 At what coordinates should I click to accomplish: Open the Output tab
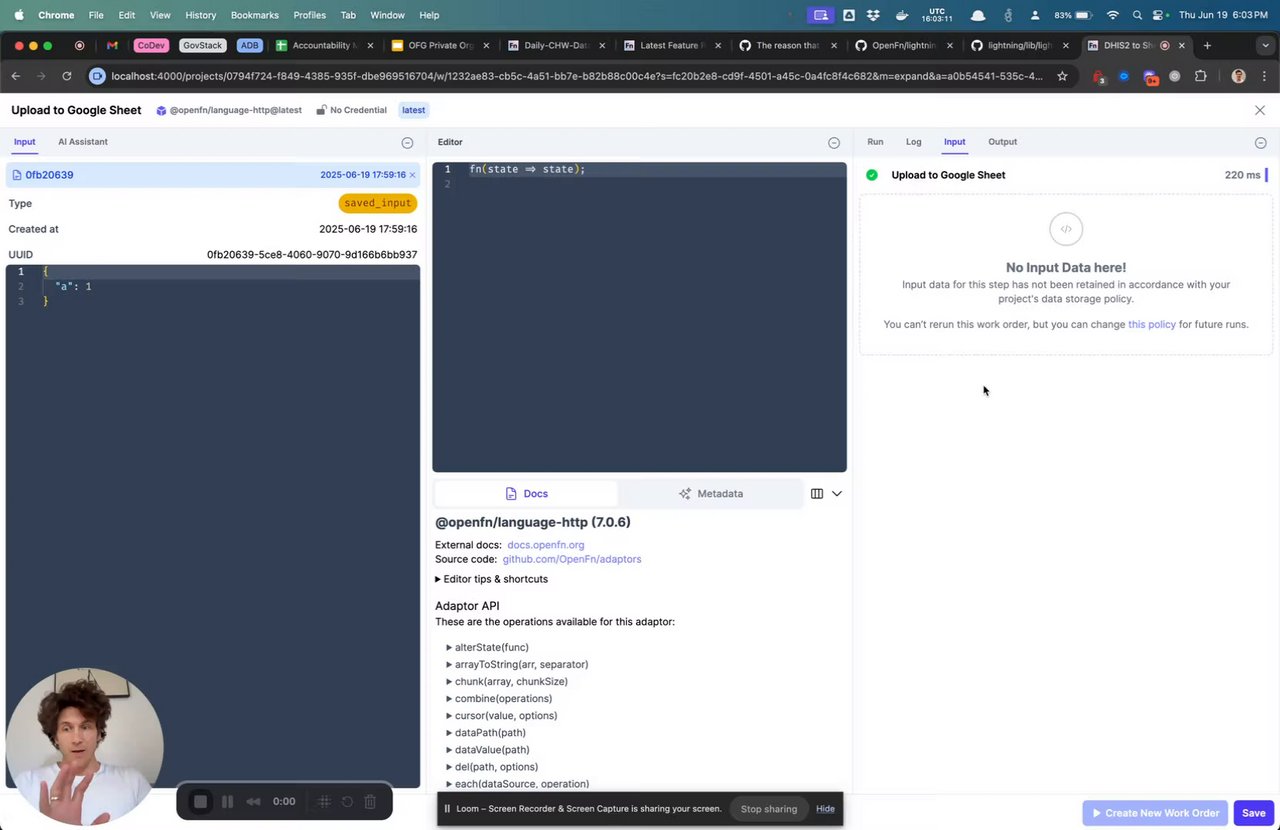pyautogui.click(x=1002, y=142)
